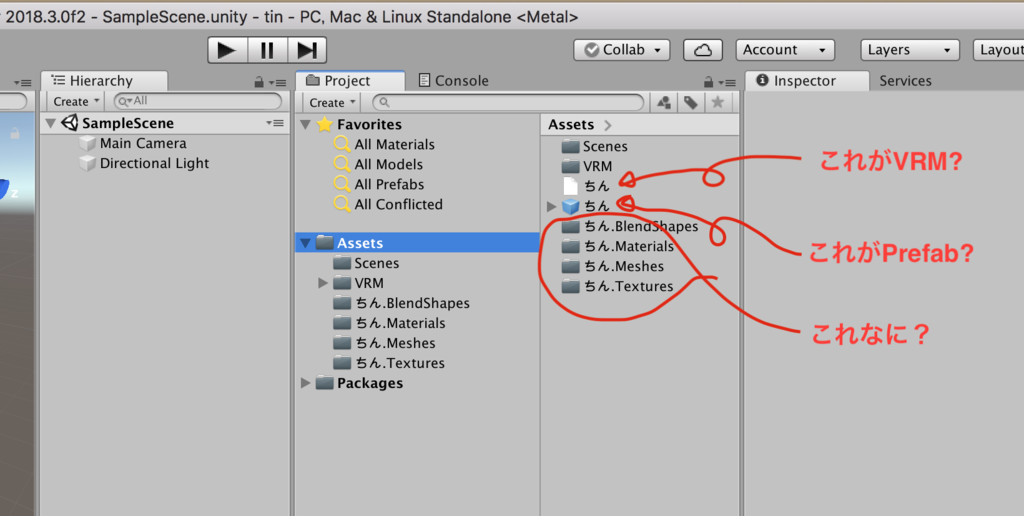The image size is (1024, 516).
Task: Select Scenes folder in the project tree
Action: tap(376, 263)
